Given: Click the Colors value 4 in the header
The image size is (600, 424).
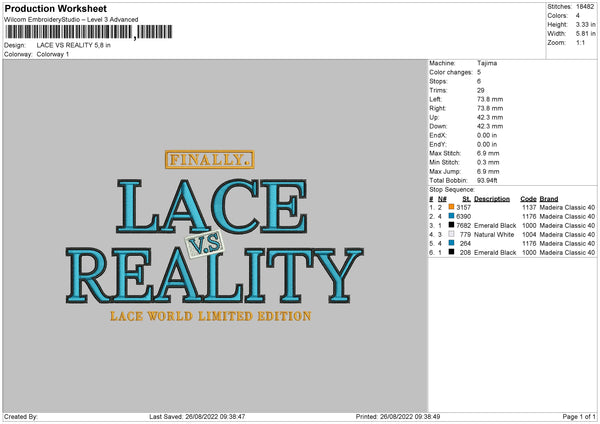Looking at the screenshot, I should (578, 16).
